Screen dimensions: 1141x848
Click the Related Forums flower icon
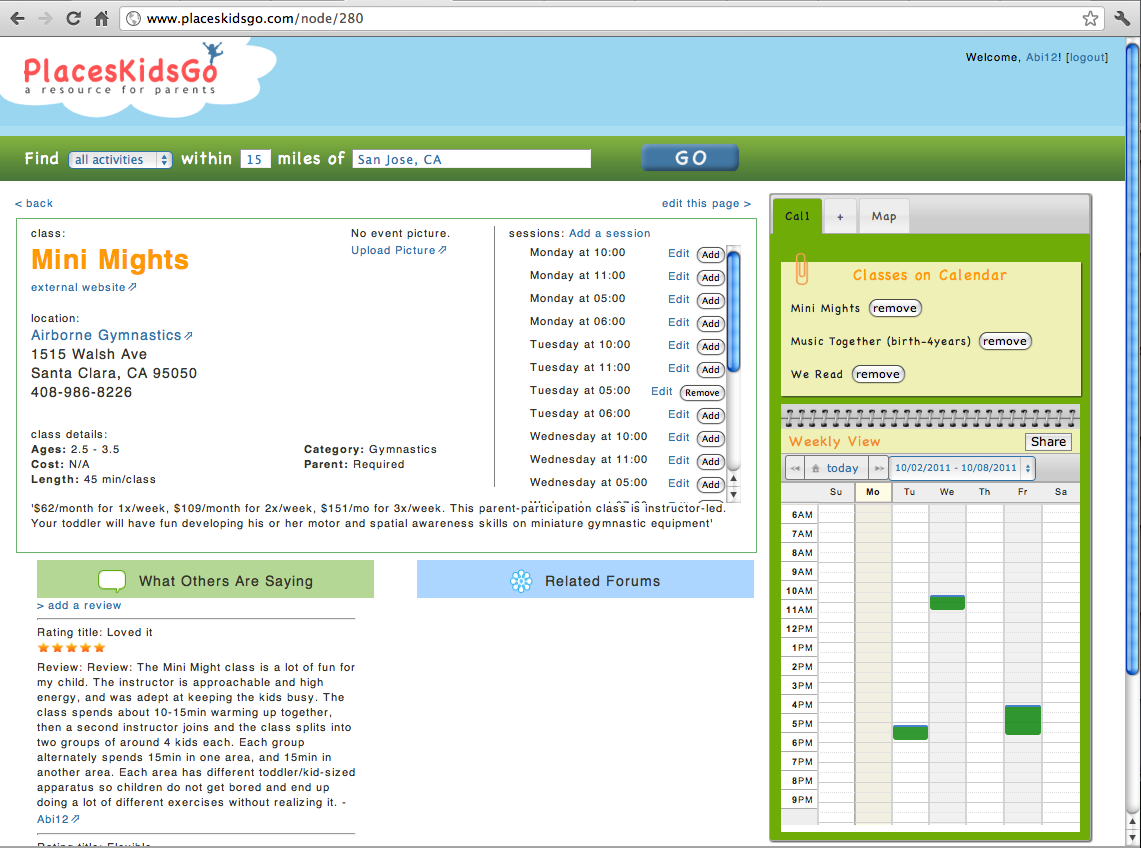(521, 581)
